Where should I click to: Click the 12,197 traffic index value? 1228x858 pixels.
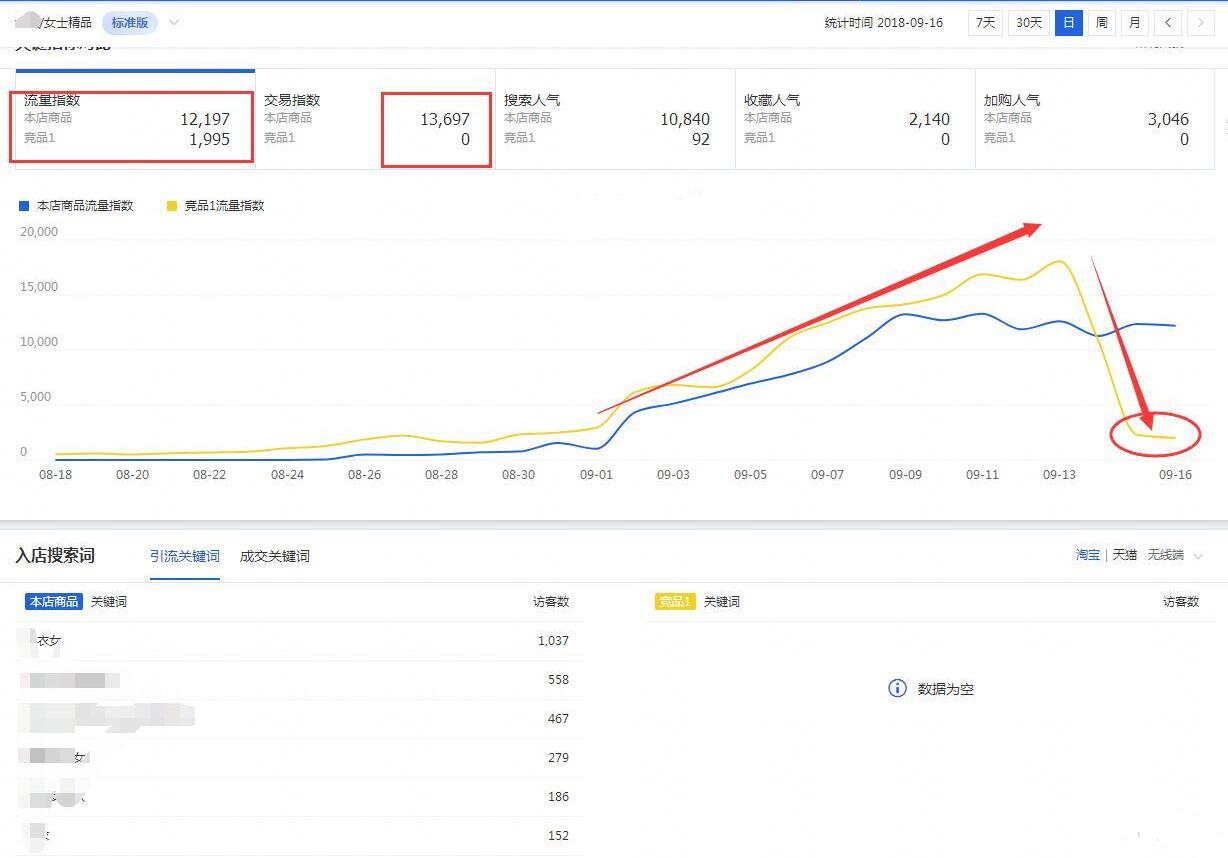click(205, 119)
